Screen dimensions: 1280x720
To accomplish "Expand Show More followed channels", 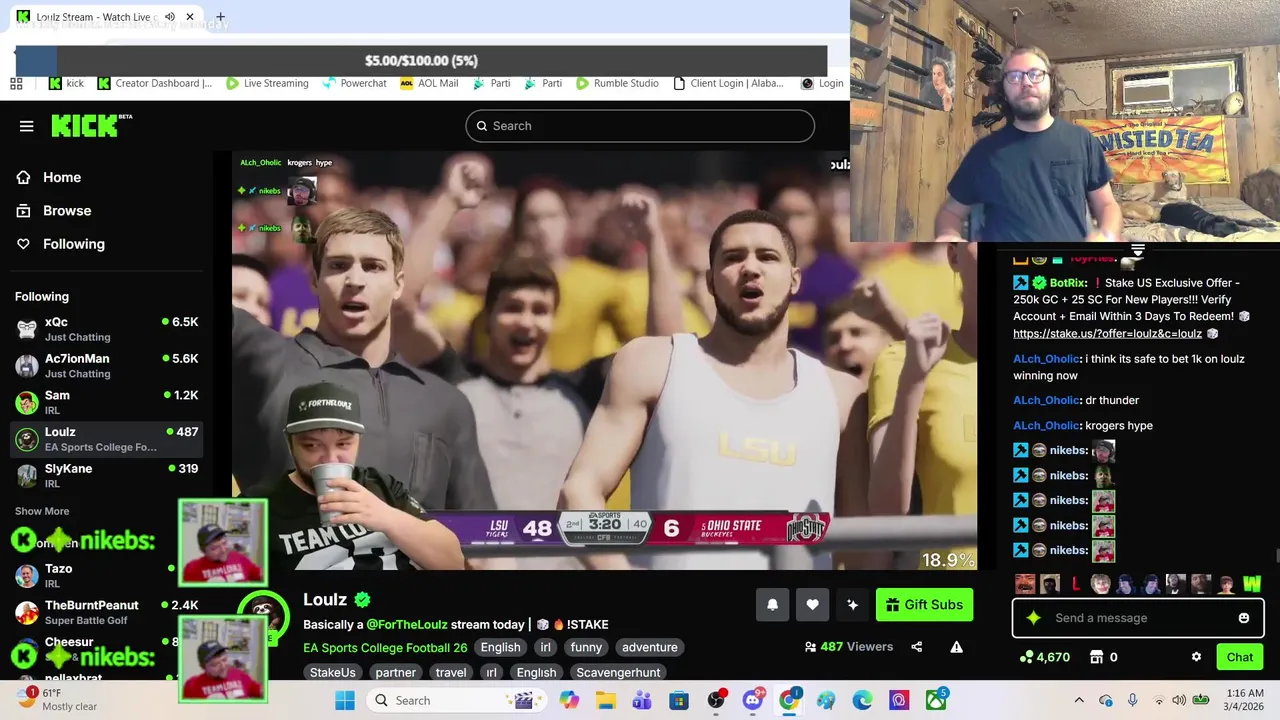I will (x=42, y=511).
